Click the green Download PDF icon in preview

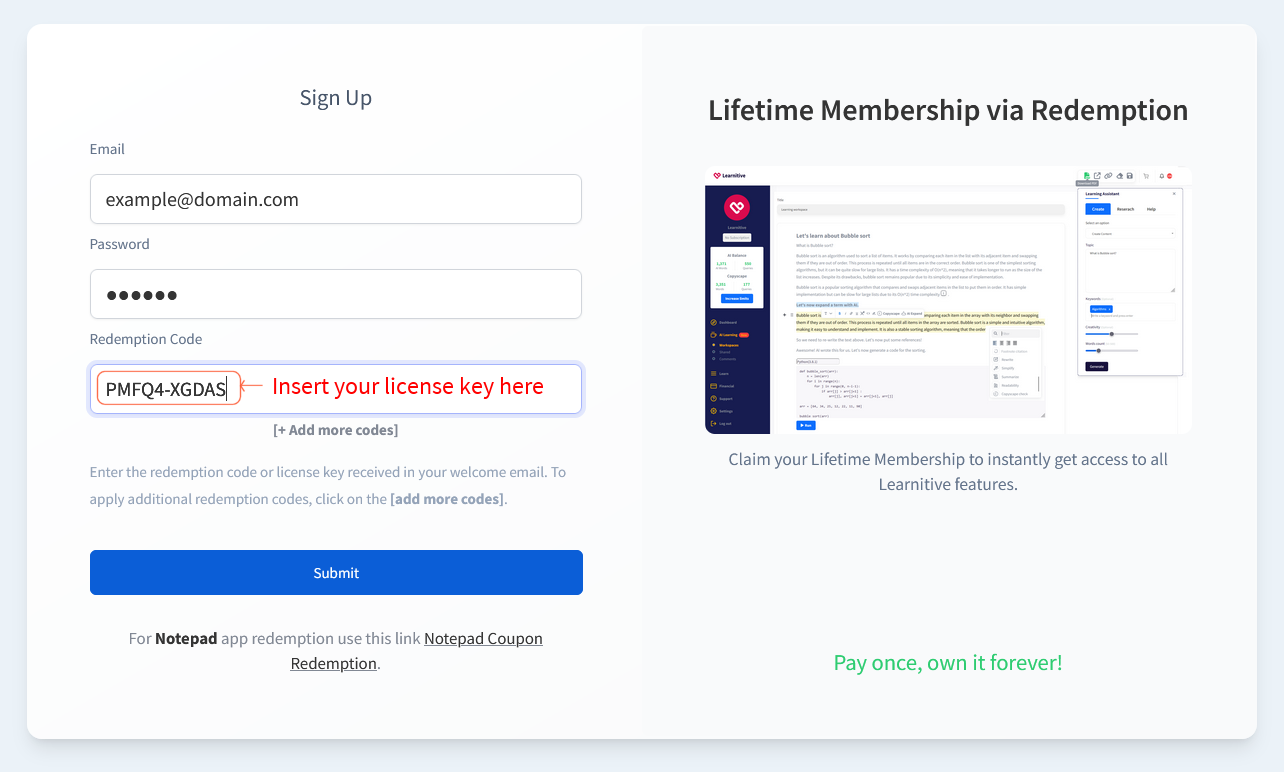1086,175
